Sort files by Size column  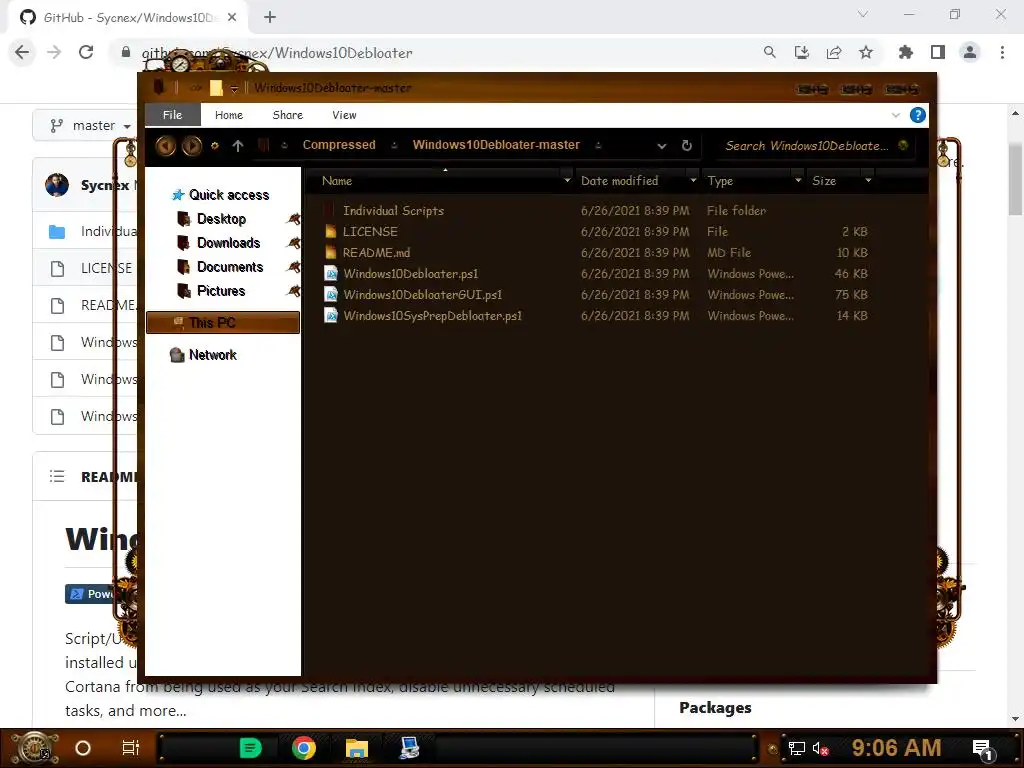point(824,181)
